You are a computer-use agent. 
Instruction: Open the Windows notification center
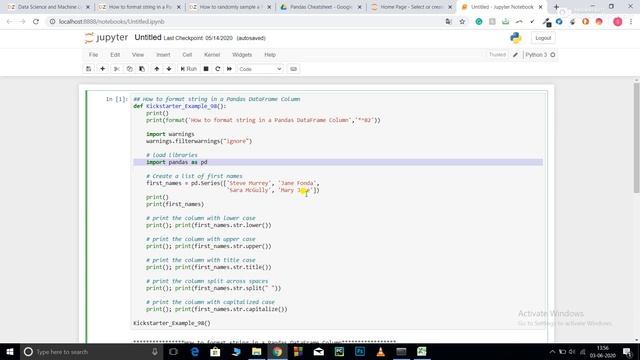point(628,351)
